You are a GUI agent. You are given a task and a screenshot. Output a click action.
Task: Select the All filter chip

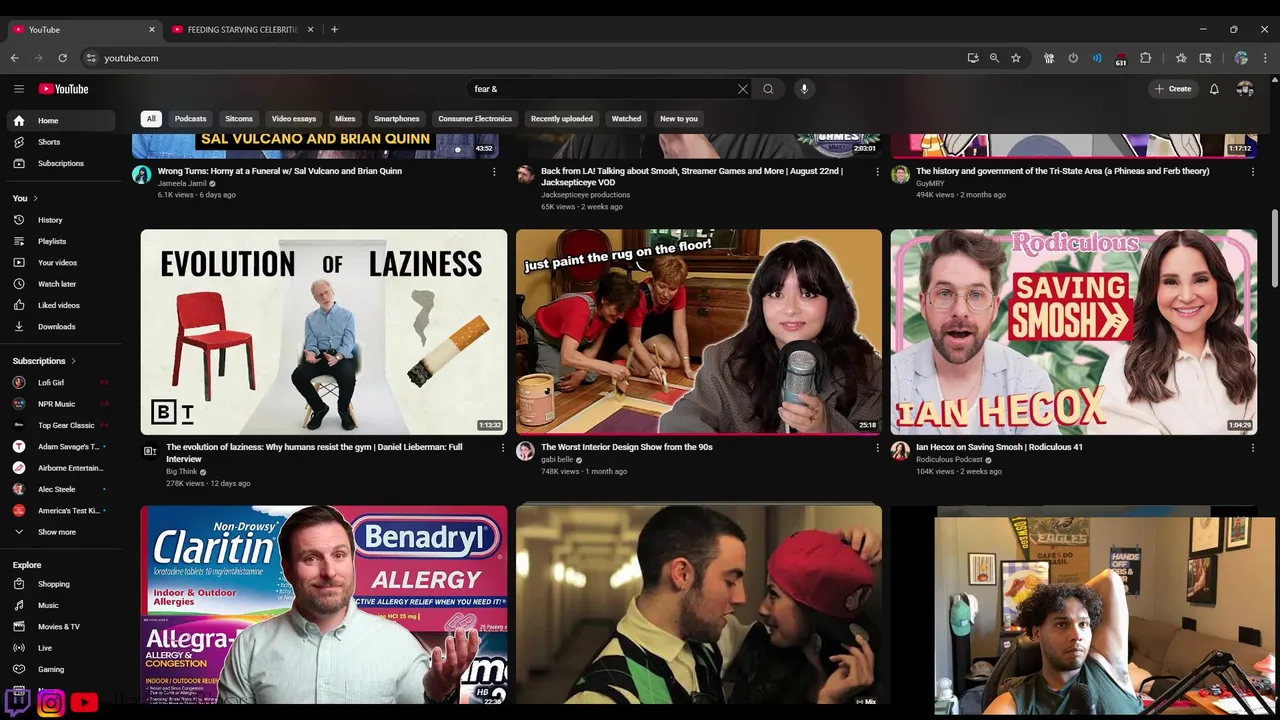pos(151,118)
